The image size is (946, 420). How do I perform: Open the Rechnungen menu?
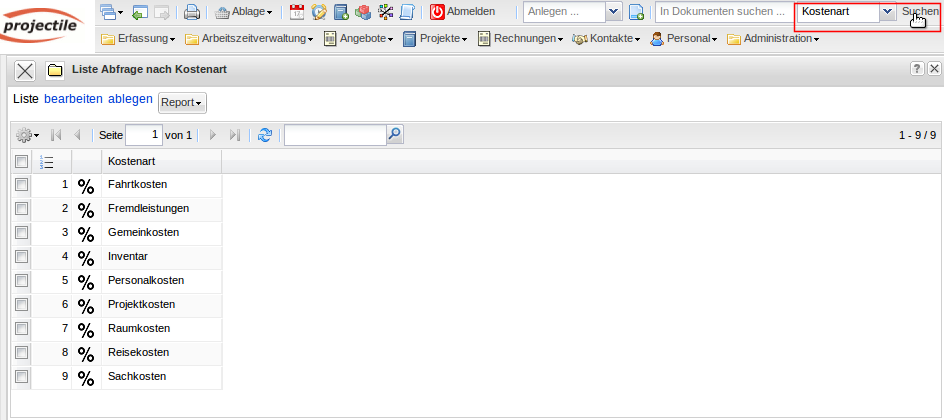(x=520, y=39)
